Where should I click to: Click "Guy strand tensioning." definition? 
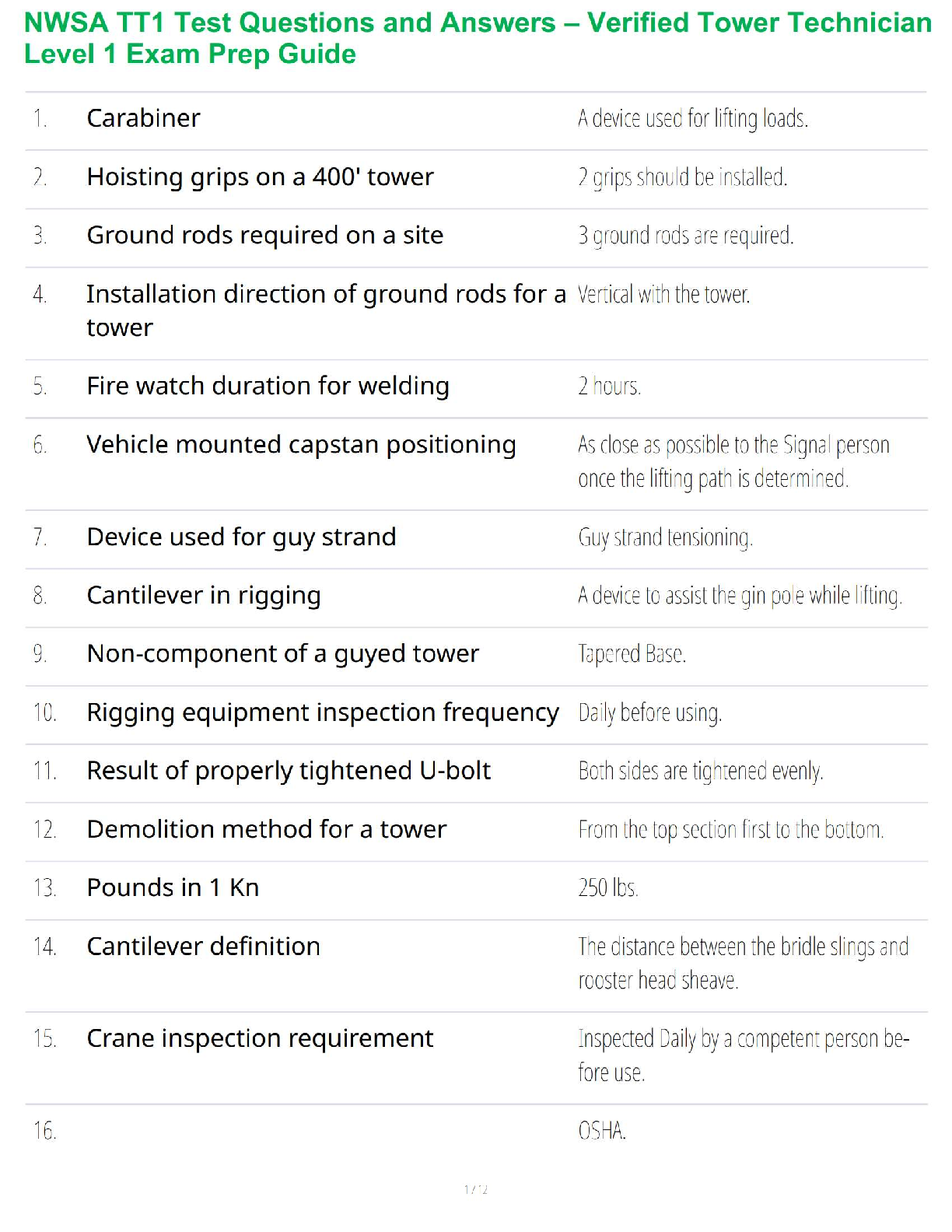(x=665, y=537)
